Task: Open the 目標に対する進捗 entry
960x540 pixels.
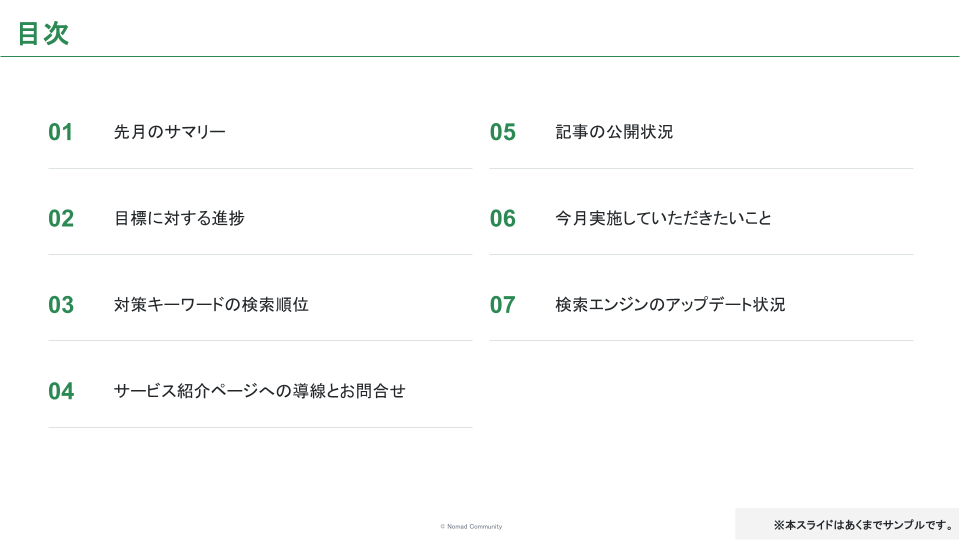Action: point(179,218)
